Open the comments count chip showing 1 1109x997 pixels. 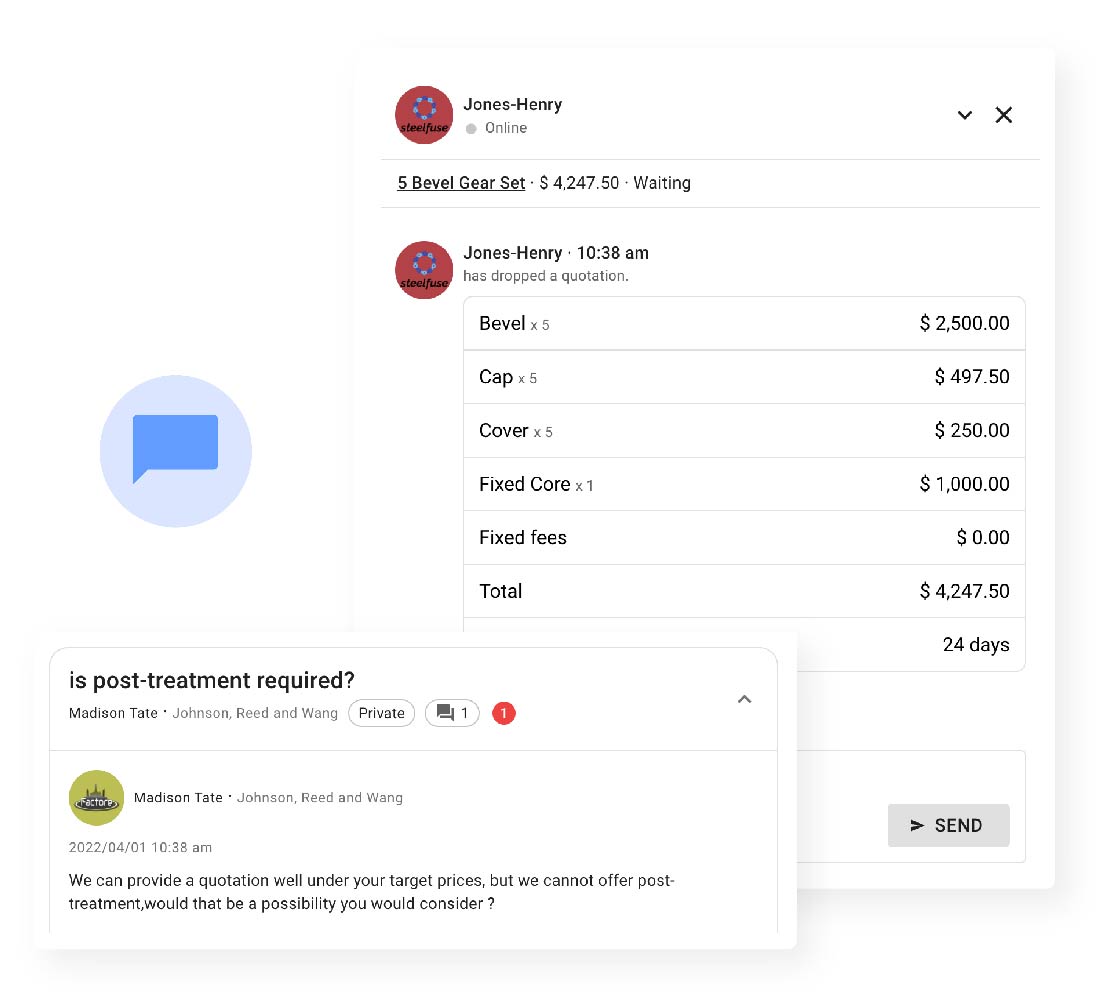click(452, 713)
